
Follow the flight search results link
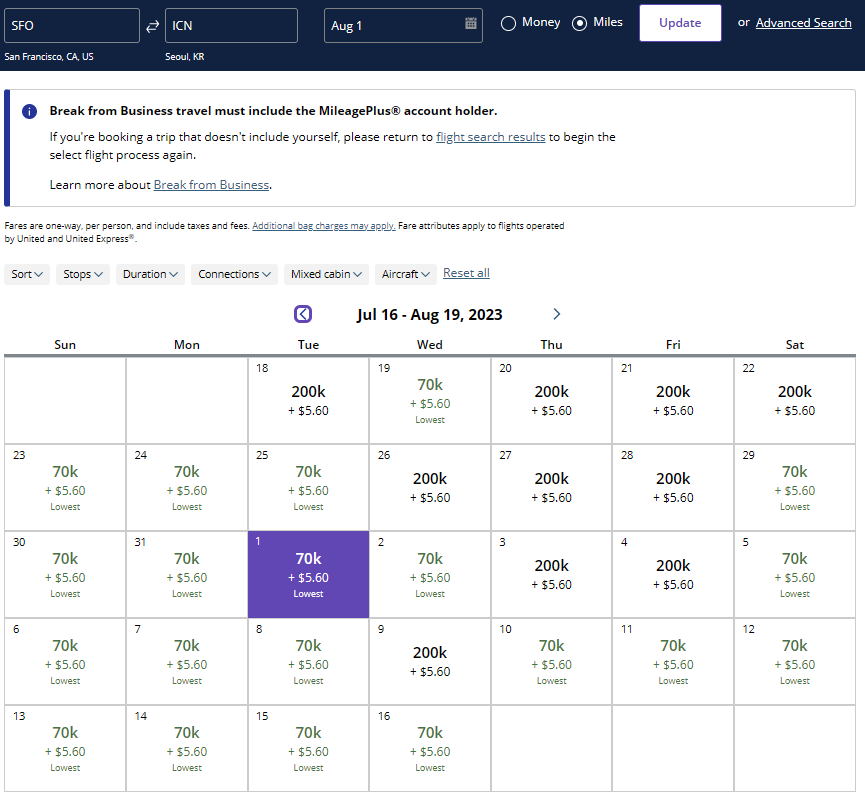tap(490, 137)
